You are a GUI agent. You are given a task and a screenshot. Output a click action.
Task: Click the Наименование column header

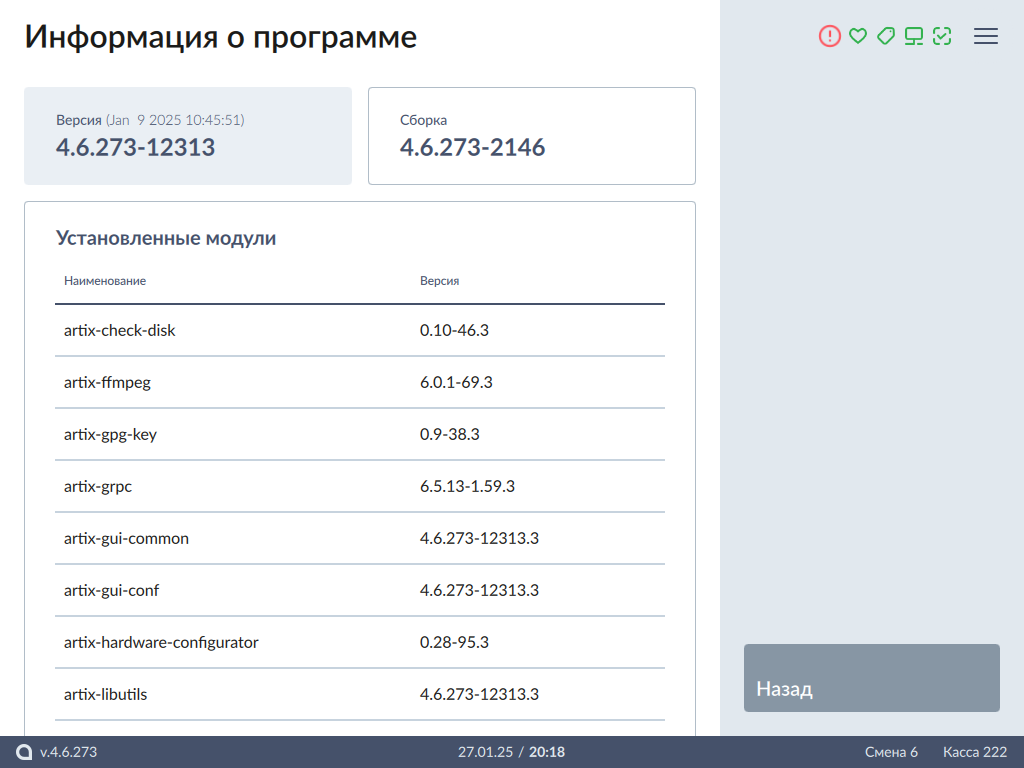[105, 281]
